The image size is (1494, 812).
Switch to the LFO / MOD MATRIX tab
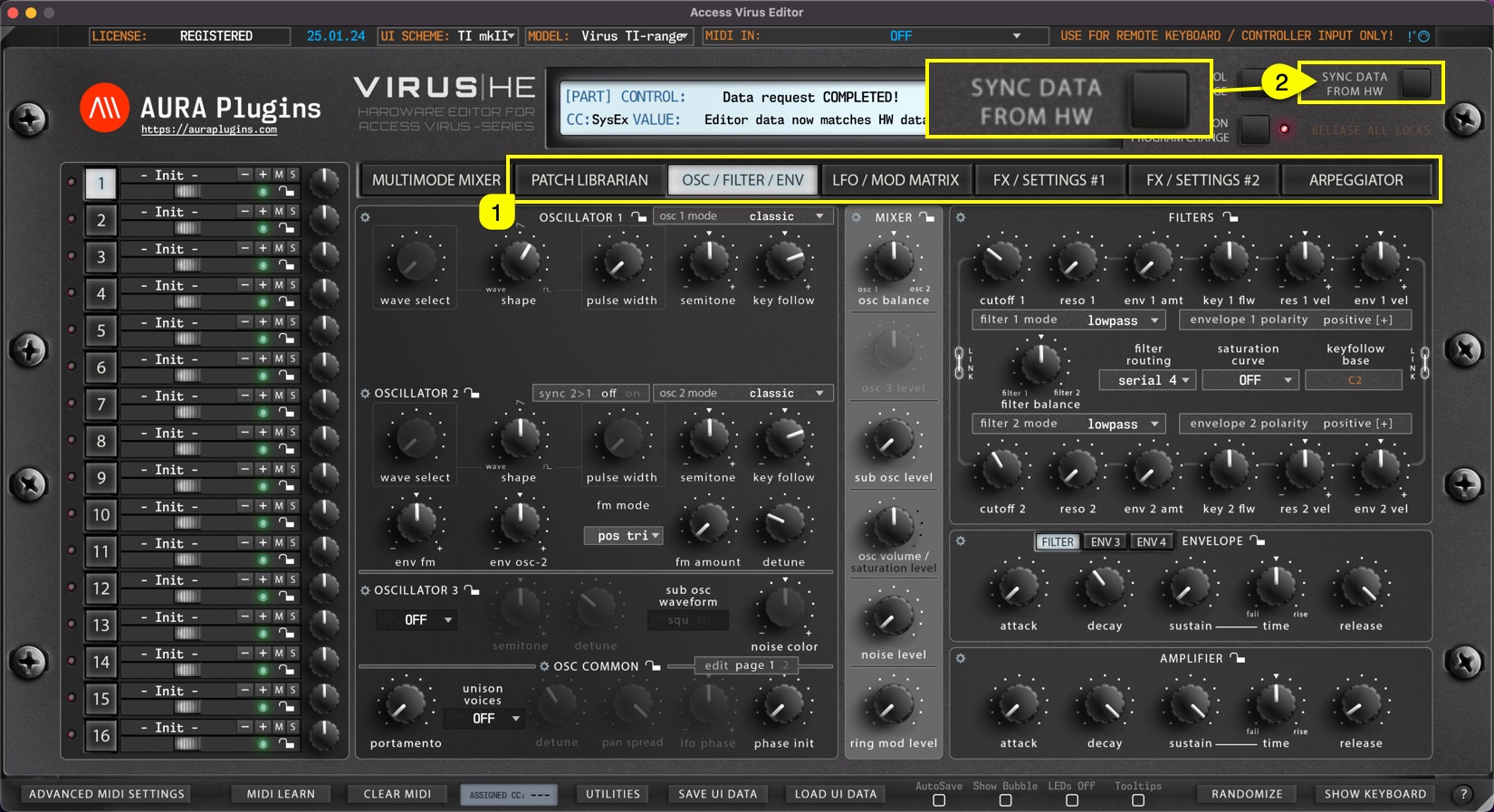pos(895,180)
